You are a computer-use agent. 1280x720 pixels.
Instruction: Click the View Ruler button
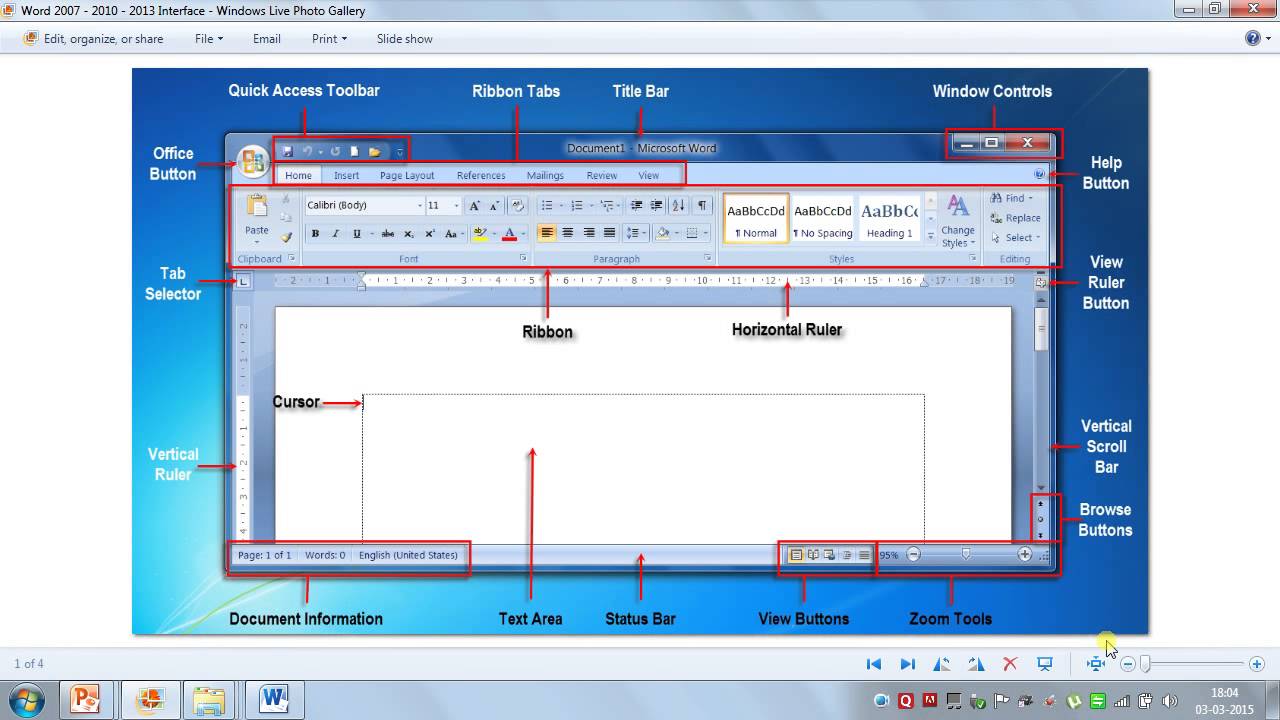(1040, 283)
